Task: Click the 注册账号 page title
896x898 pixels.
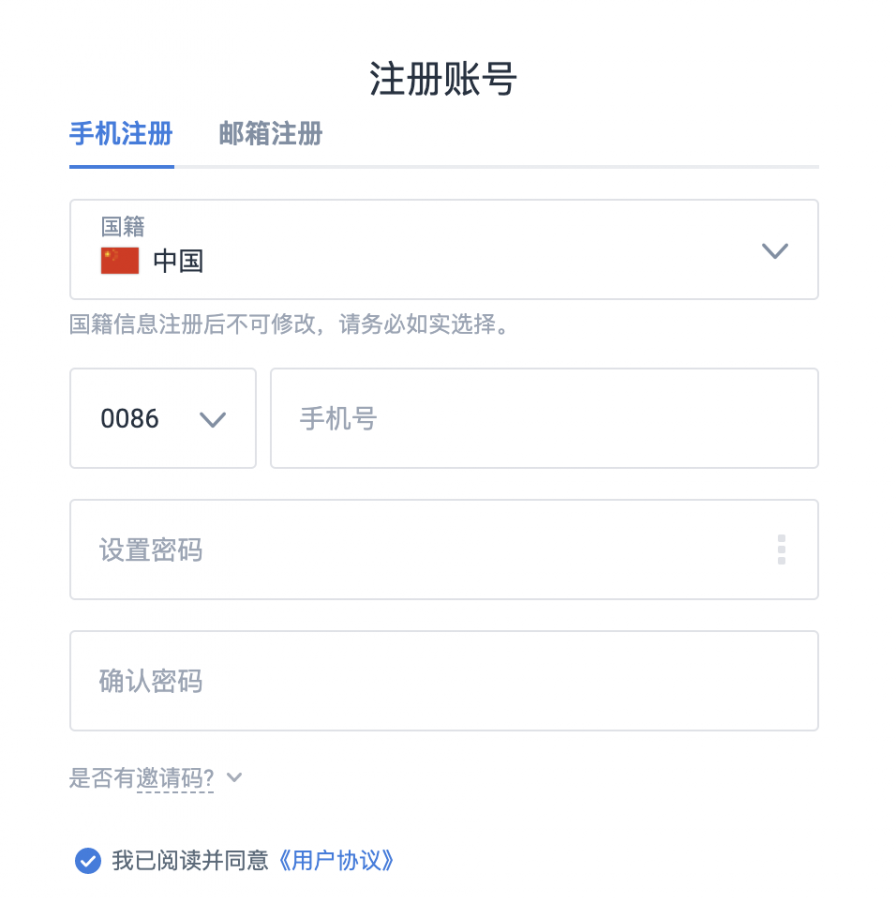Action: pyautogui.click(x=443, y=79)
